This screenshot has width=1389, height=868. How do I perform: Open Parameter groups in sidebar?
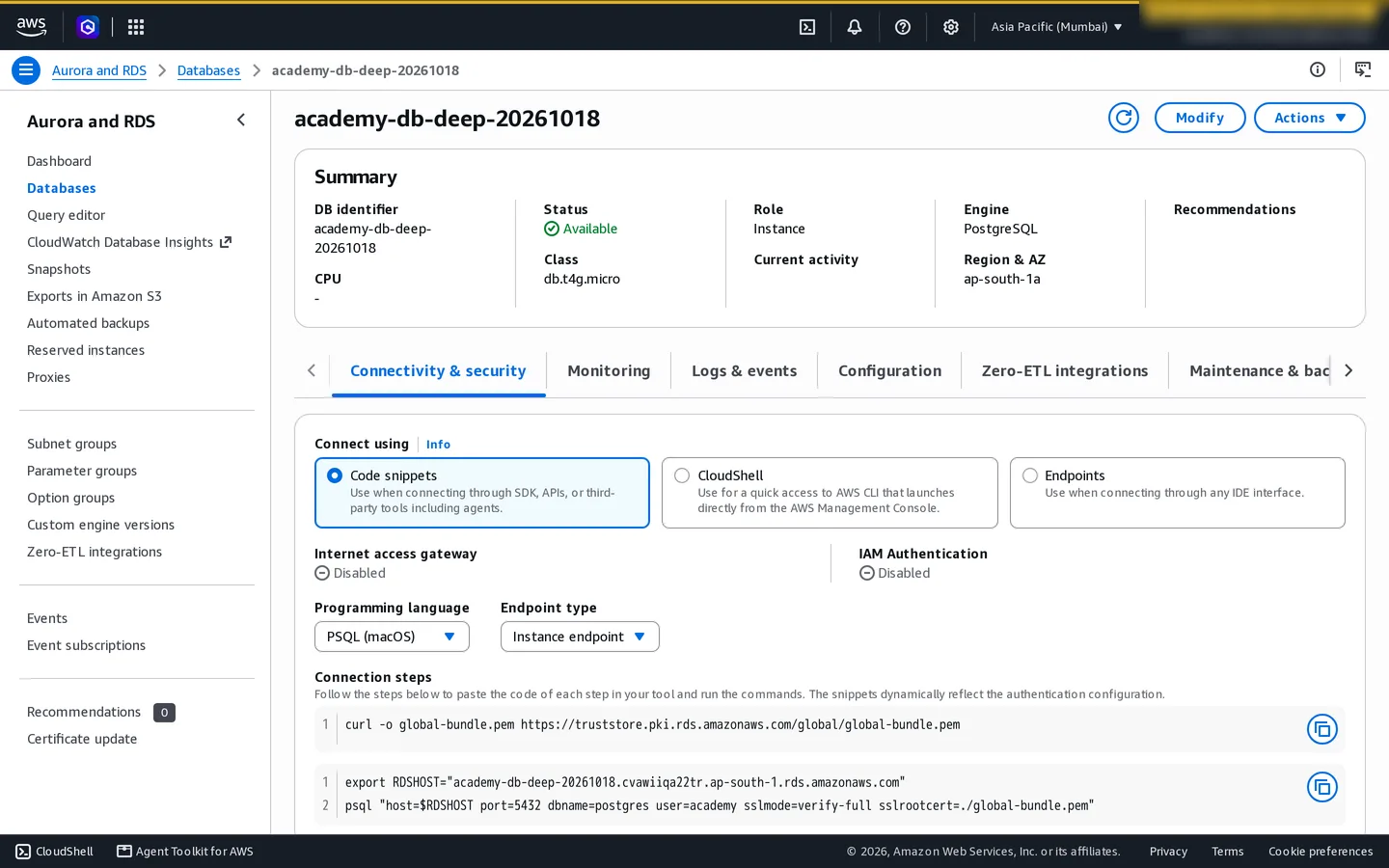click(82, 471)
